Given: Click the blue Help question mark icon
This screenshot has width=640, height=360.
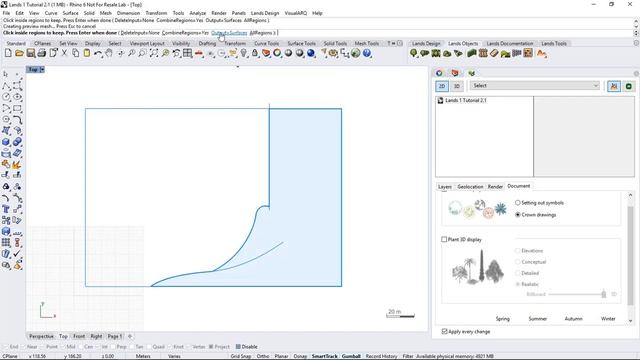Looking at the screenshot, I should (367, 53).
